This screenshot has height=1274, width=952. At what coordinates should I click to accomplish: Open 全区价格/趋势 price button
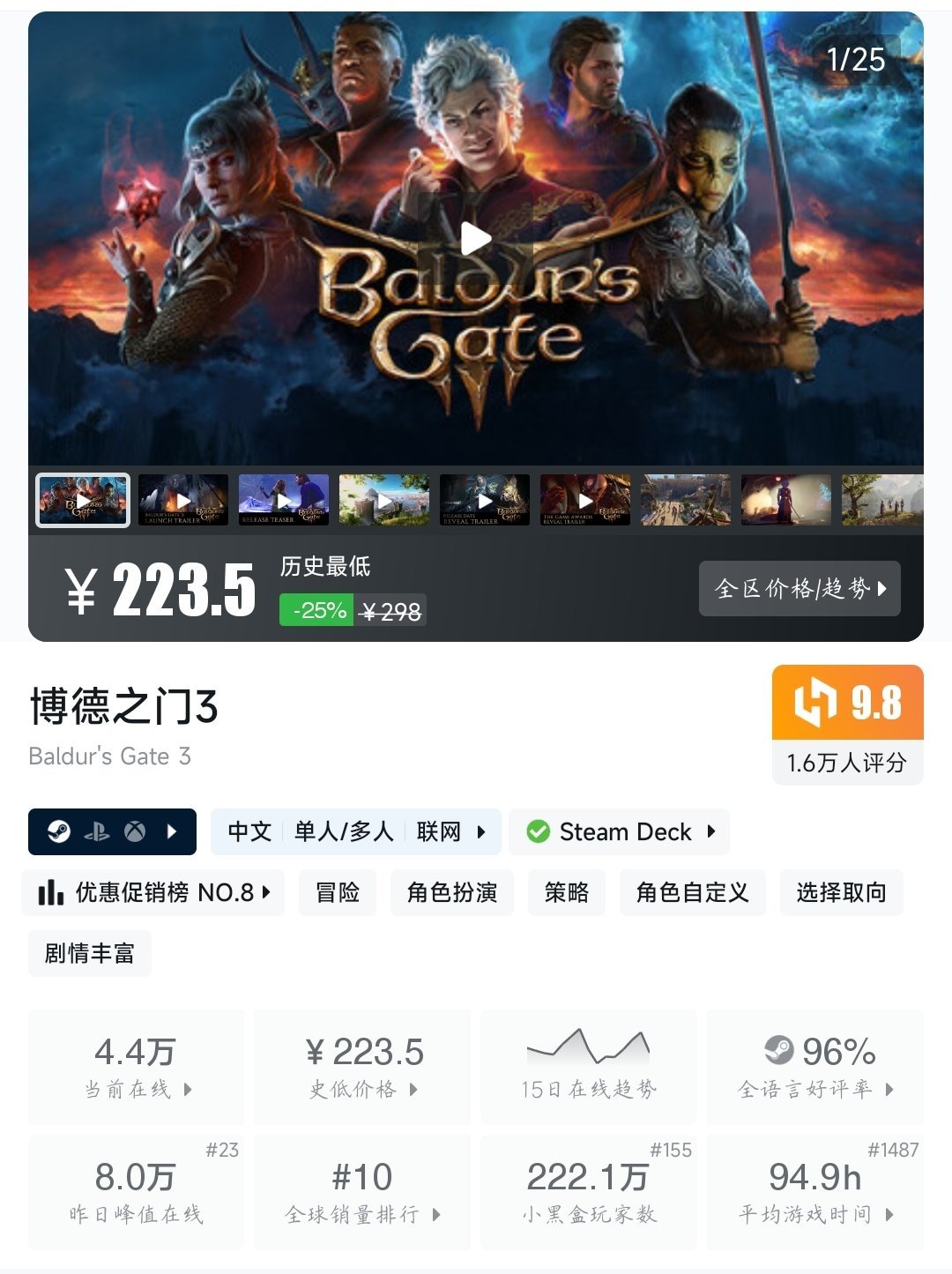coord(800,588)
